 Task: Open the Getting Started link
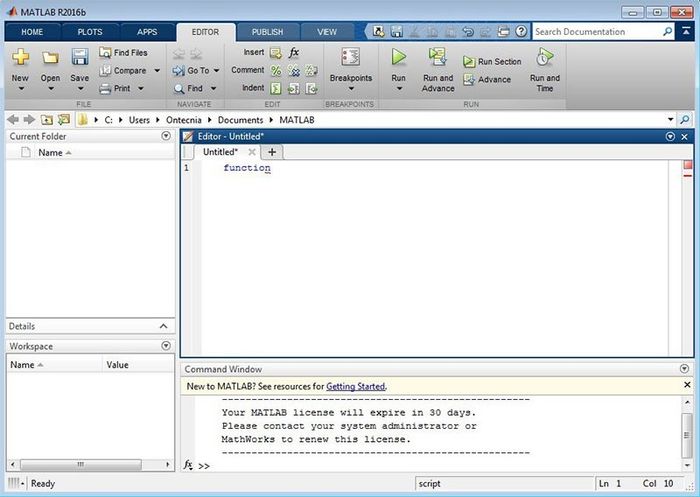tap(355, 386)
